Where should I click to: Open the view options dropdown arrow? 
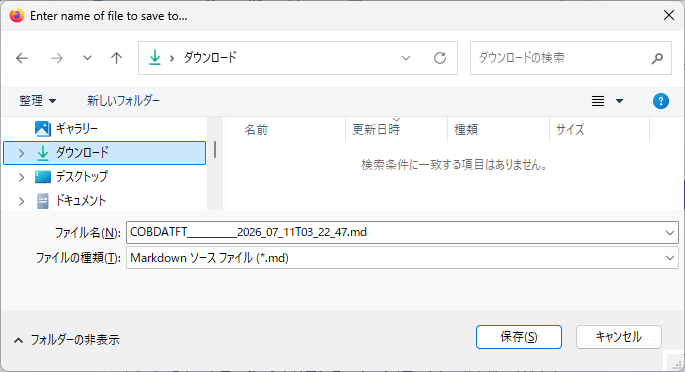619,101
